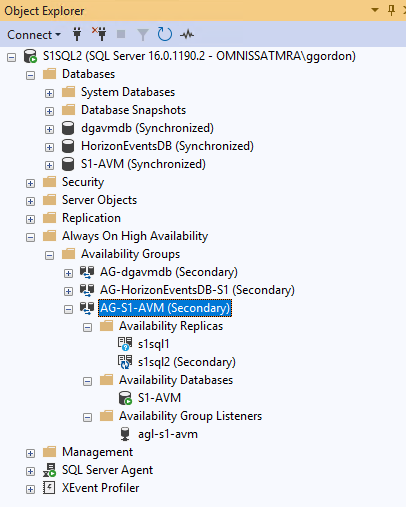406x507 pixels.
Task: Open the Object Explorer window options arrow
Action: (x=375, y=10)
